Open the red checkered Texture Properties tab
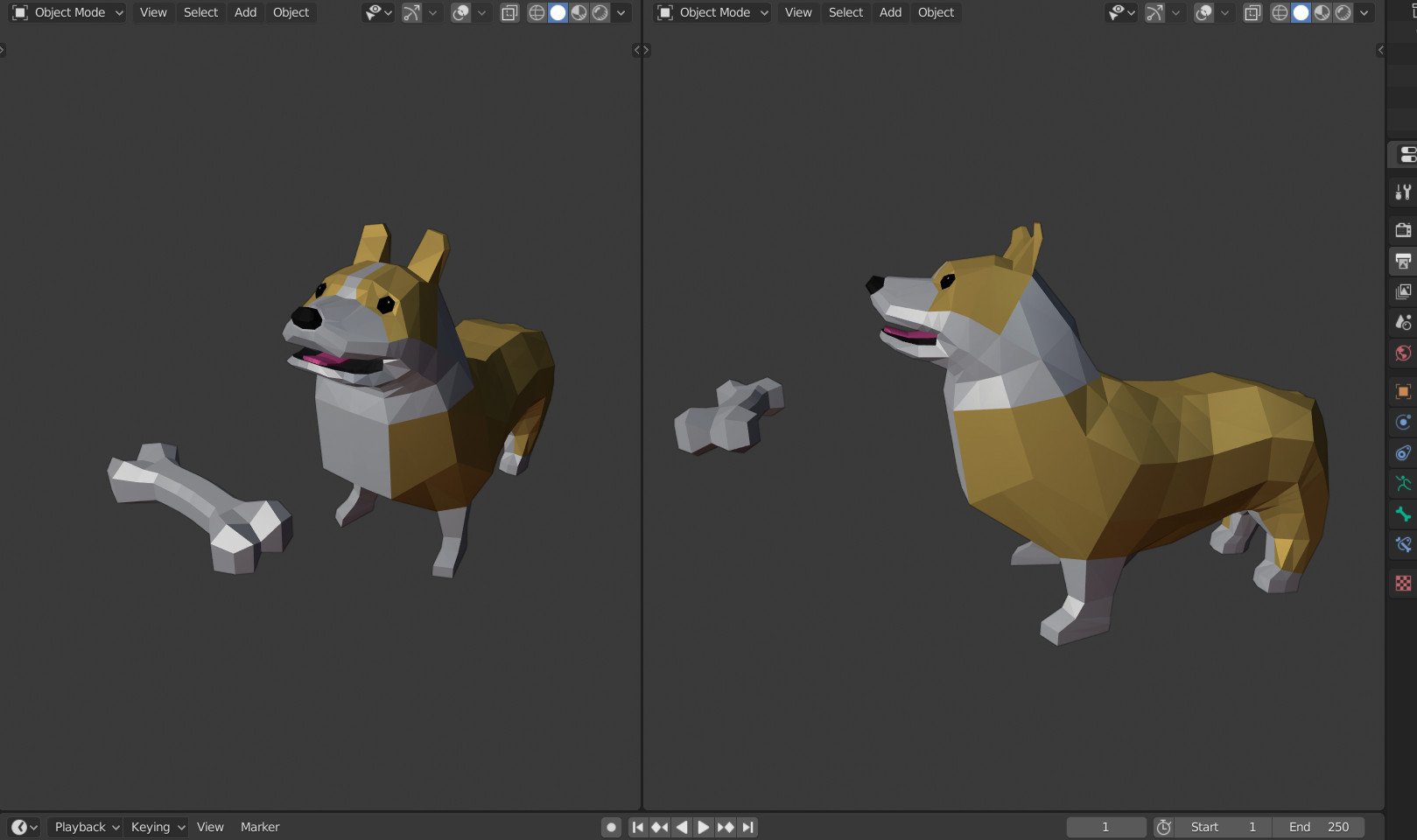This screenshot has width=1417, height=840. point(1402,583)
